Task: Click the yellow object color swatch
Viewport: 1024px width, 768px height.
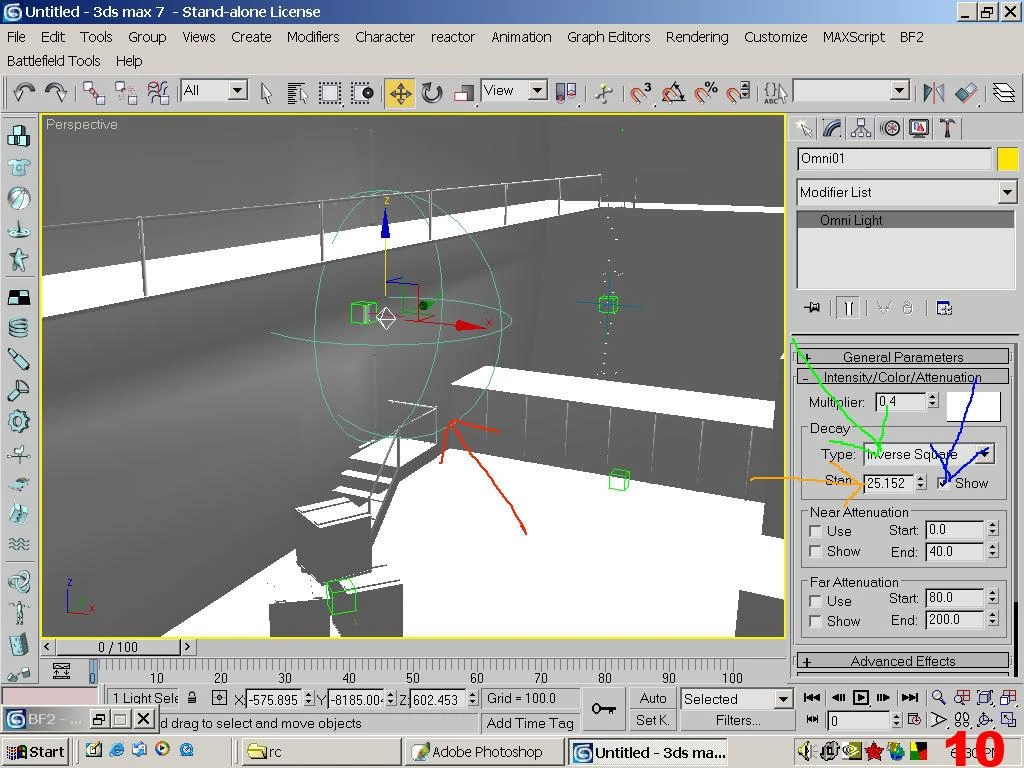Action: [x=1007, y=159]
